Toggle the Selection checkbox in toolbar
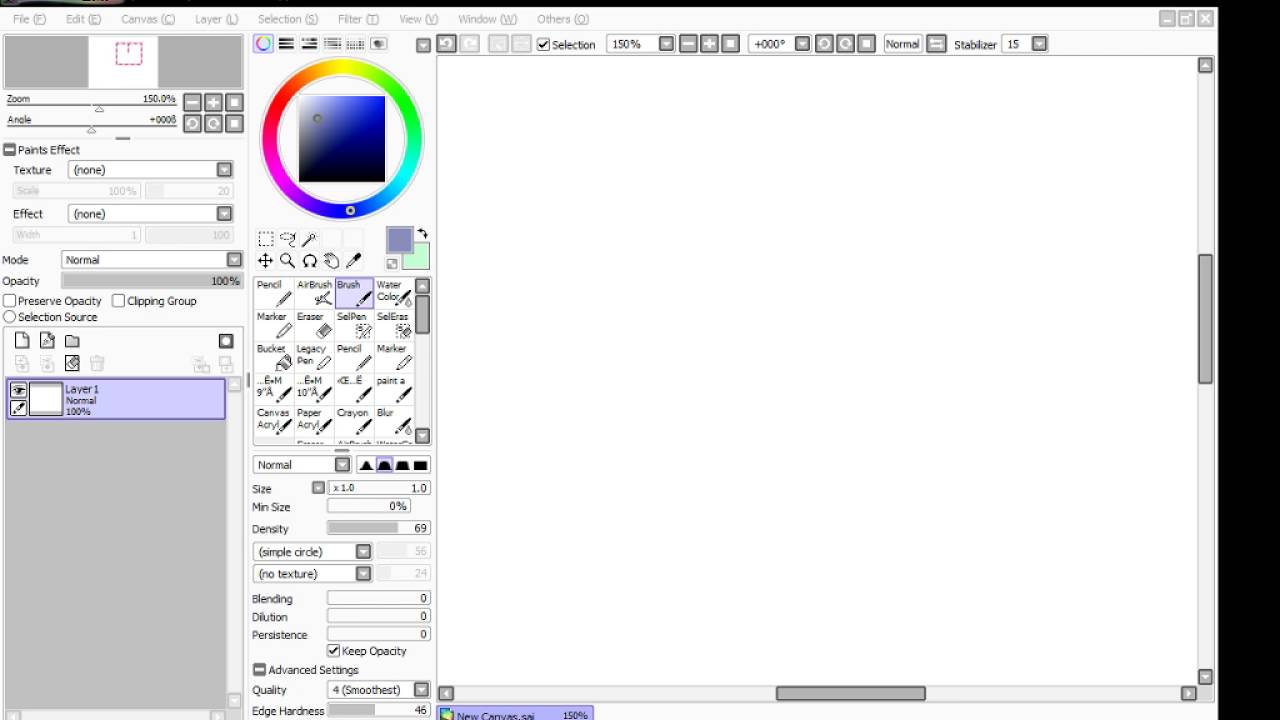 pos(543,45)
